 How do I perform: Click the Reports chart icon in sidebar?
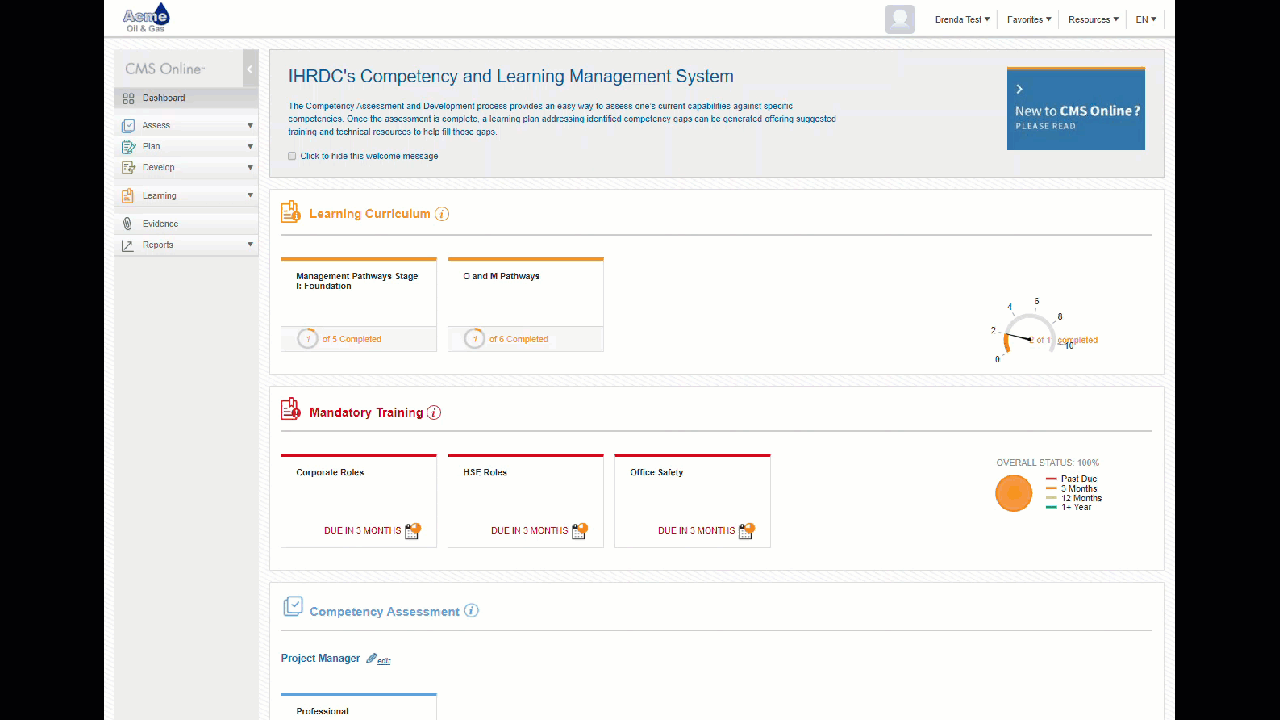pyautogui.click(x=128, y=245)
